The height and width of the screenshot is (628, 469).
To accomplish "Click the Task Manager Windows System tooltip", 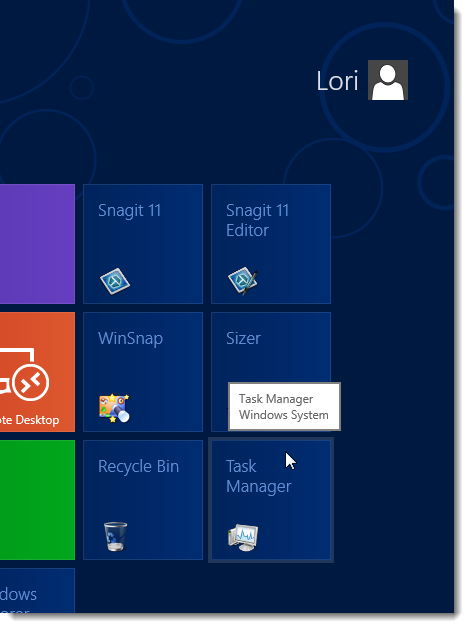I will click(x=284, y=407).
